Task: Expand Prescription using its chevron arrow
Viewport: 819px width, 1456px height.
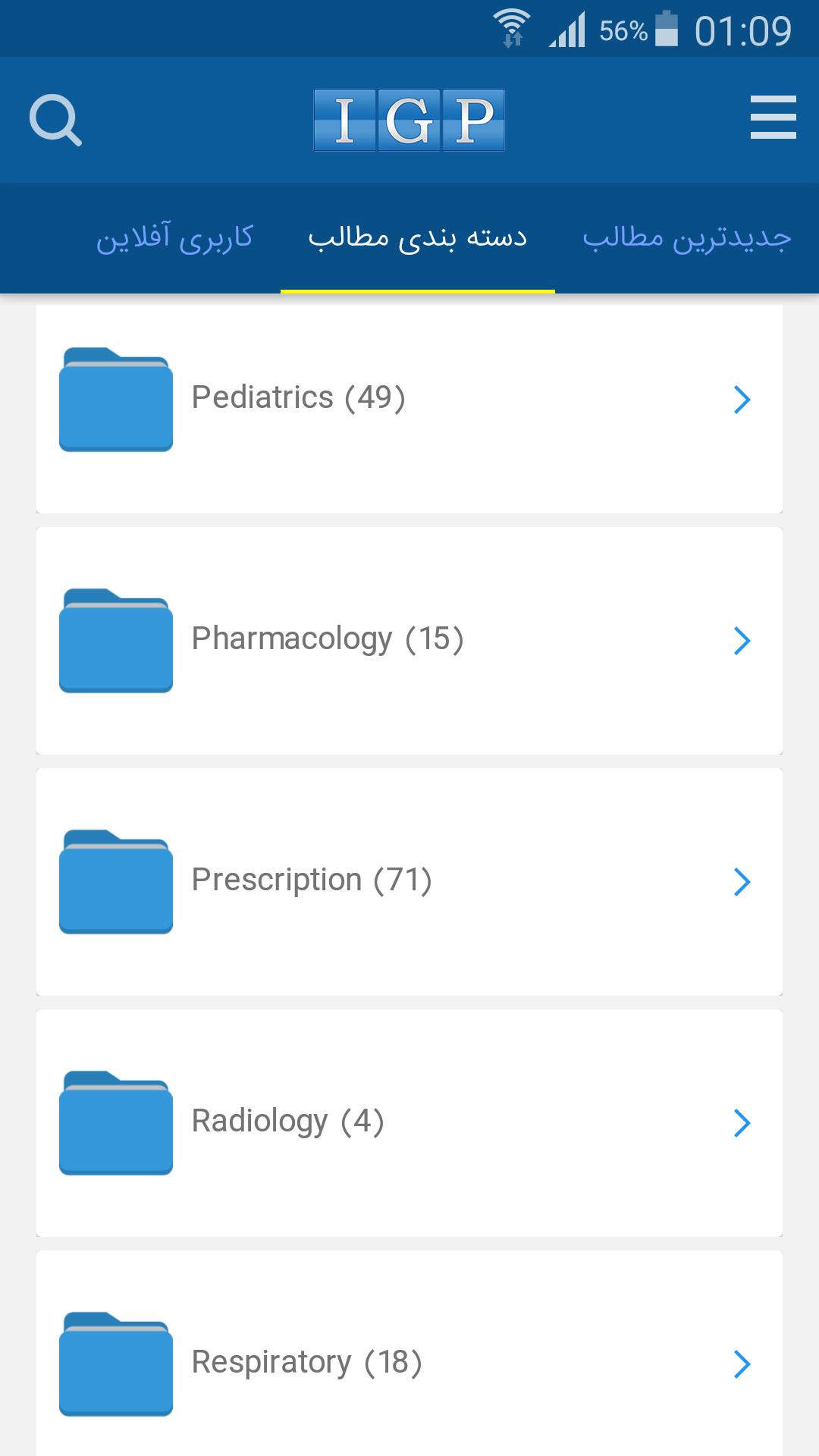Action: click(742, 881)
